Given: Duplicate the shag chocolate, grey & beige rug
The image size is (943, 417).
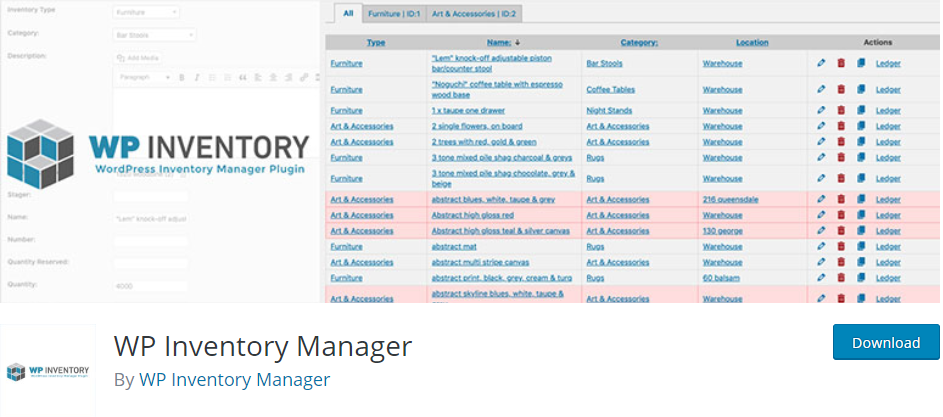Looking at the screenshot, I should coord(861,179).
